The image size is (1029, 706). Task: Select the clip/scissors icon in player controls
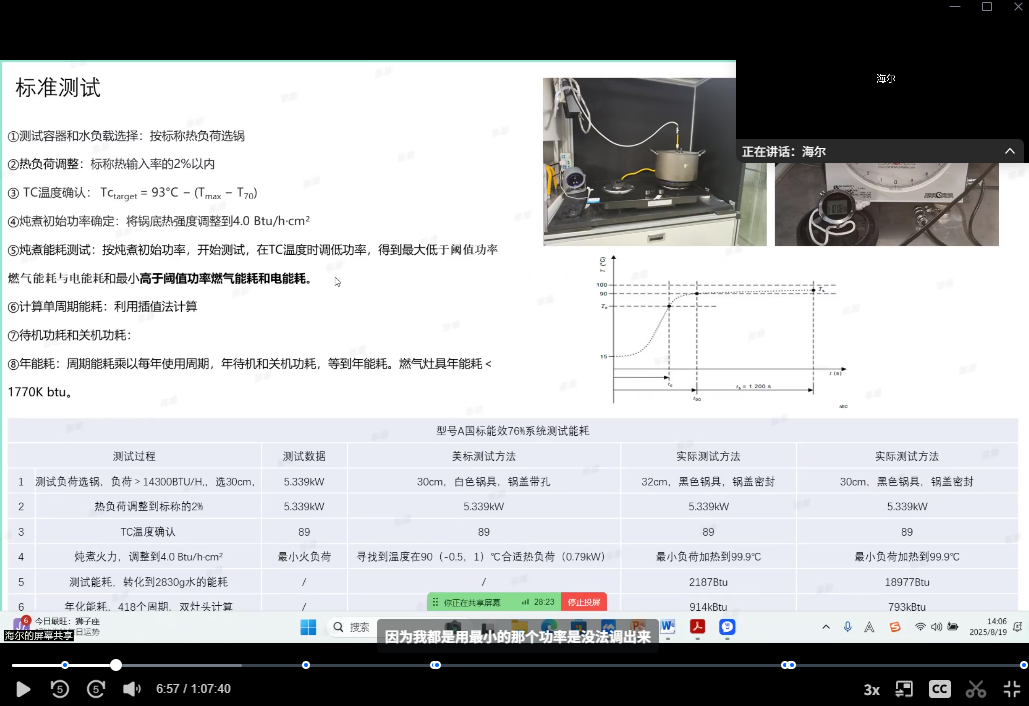click(975, 689)
